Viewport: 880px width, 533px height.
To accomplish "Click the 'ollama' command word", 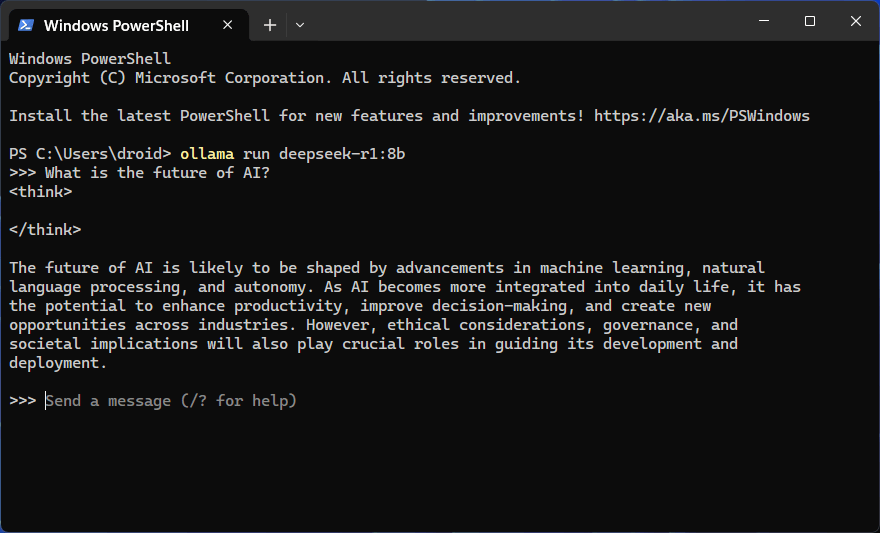I will coord(207,154).
